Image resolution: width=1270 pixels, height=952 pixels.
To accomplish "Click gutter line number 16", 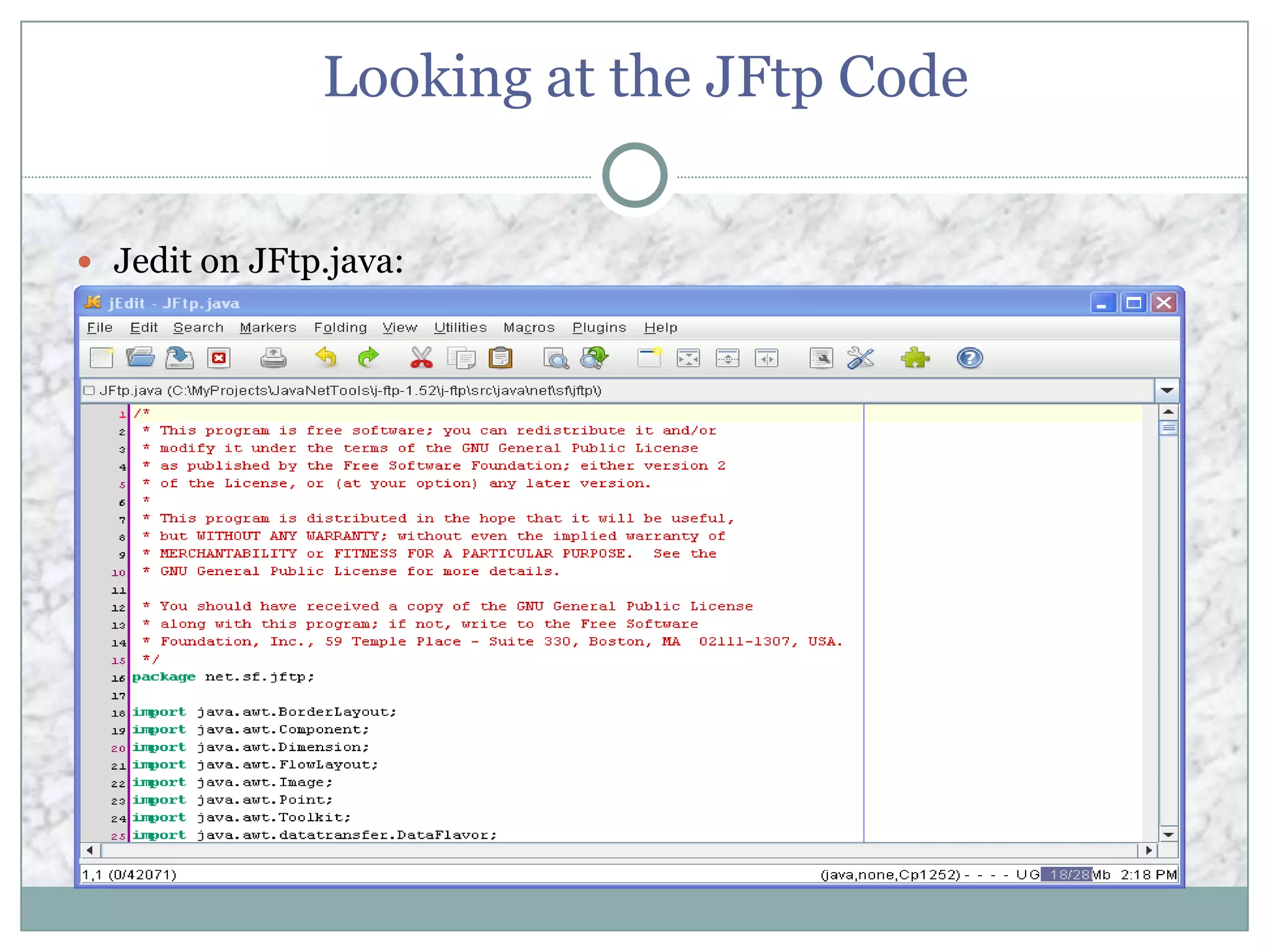I will 118,678.
